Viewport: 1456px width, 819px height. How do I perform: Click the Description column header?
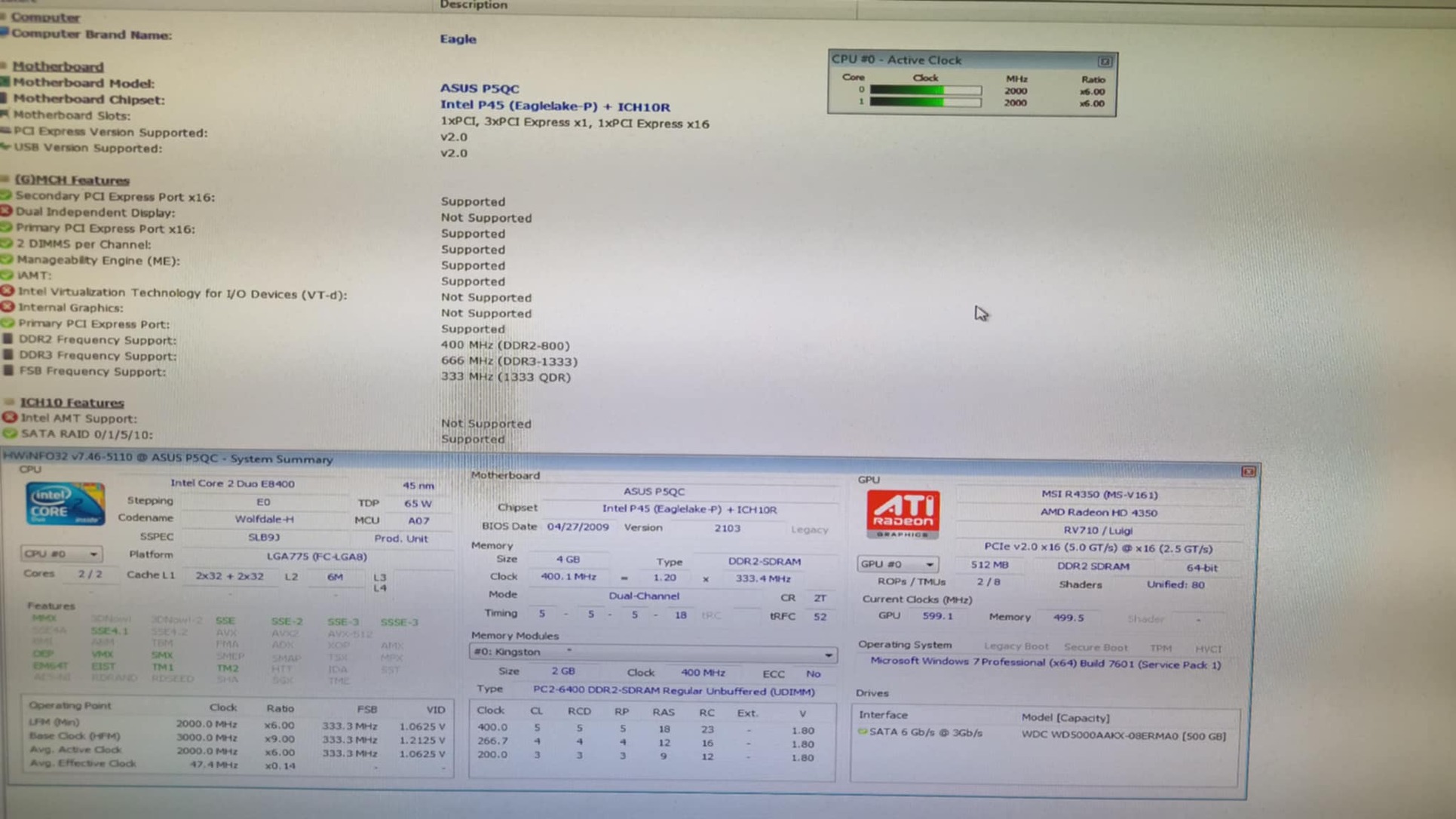click(x=474, y=5)
